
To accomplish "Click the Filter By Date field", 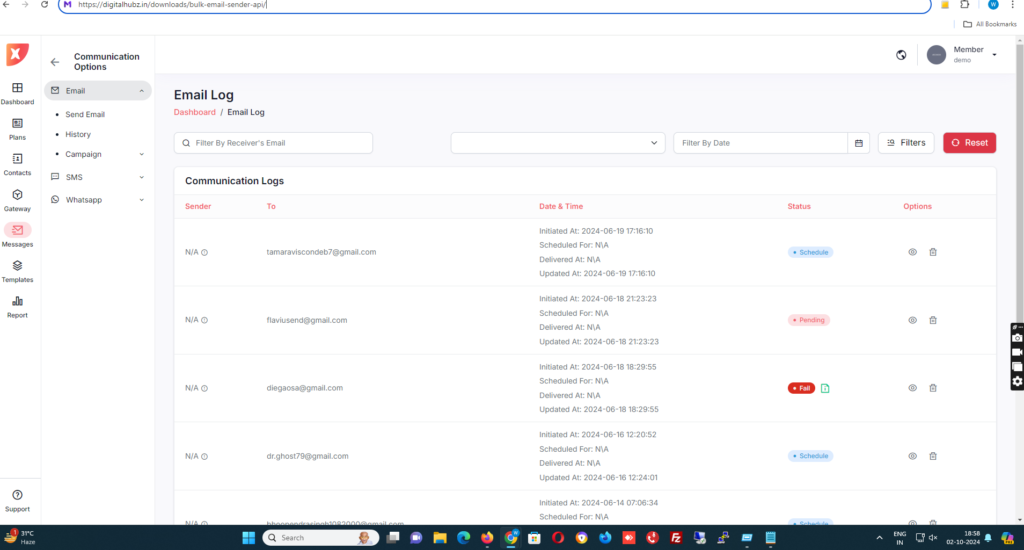I will point(761,143).
